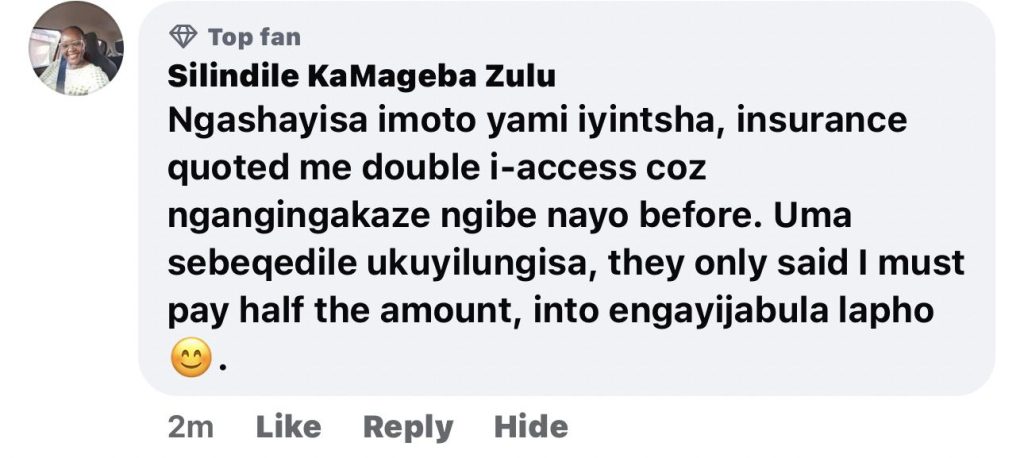
Task: Click the smiling face emoji in comment
Action: pyautogui.click(x=191, y=357)
